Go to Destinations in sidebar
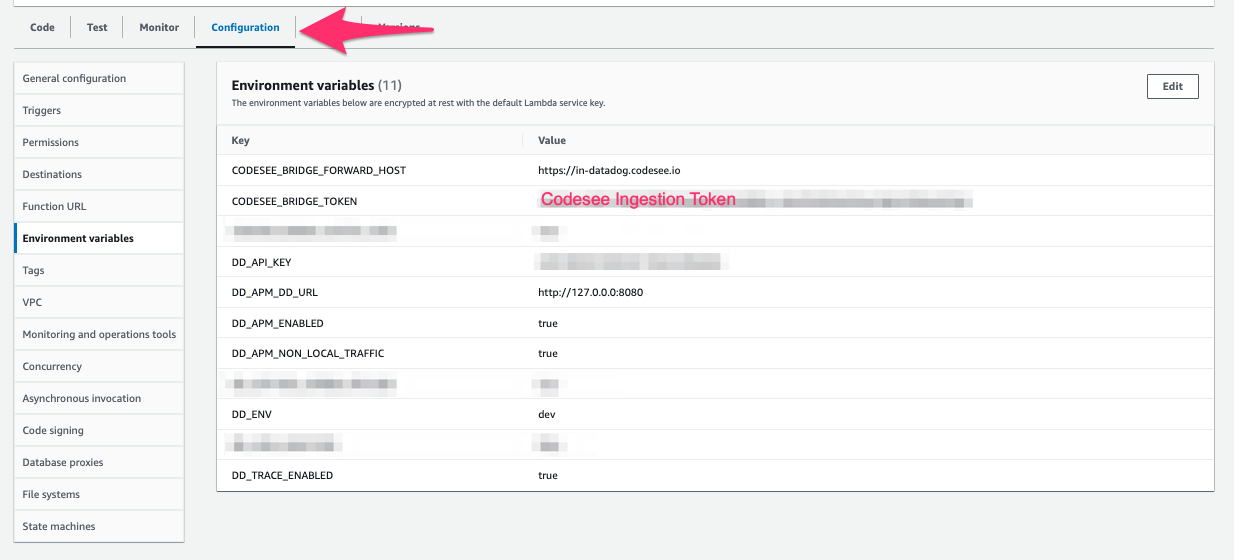The height and width of the screenshot is (560, 1234). click(99, 174)
